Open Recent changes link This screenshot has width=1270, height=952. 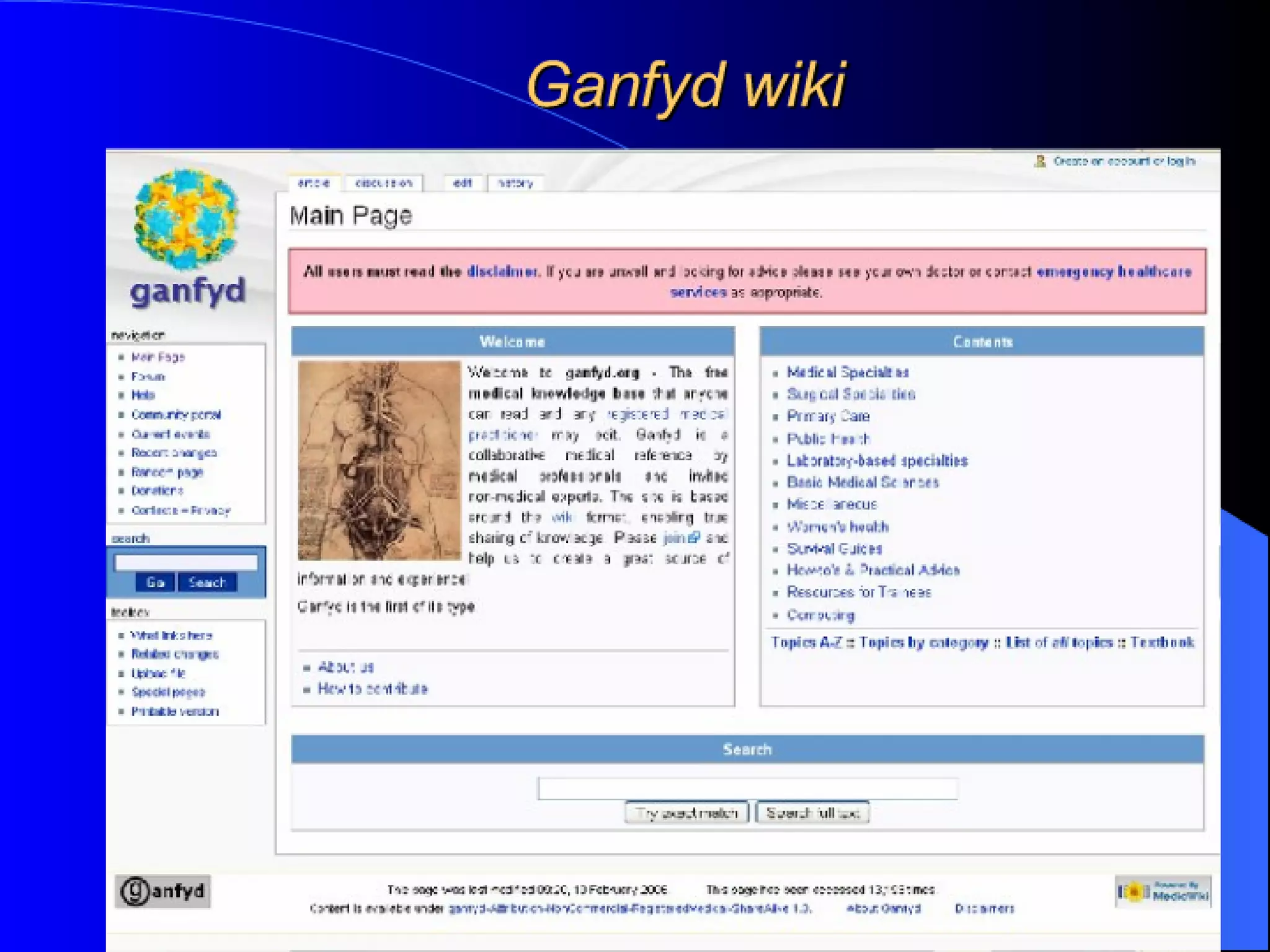click(x=174, y=453)
